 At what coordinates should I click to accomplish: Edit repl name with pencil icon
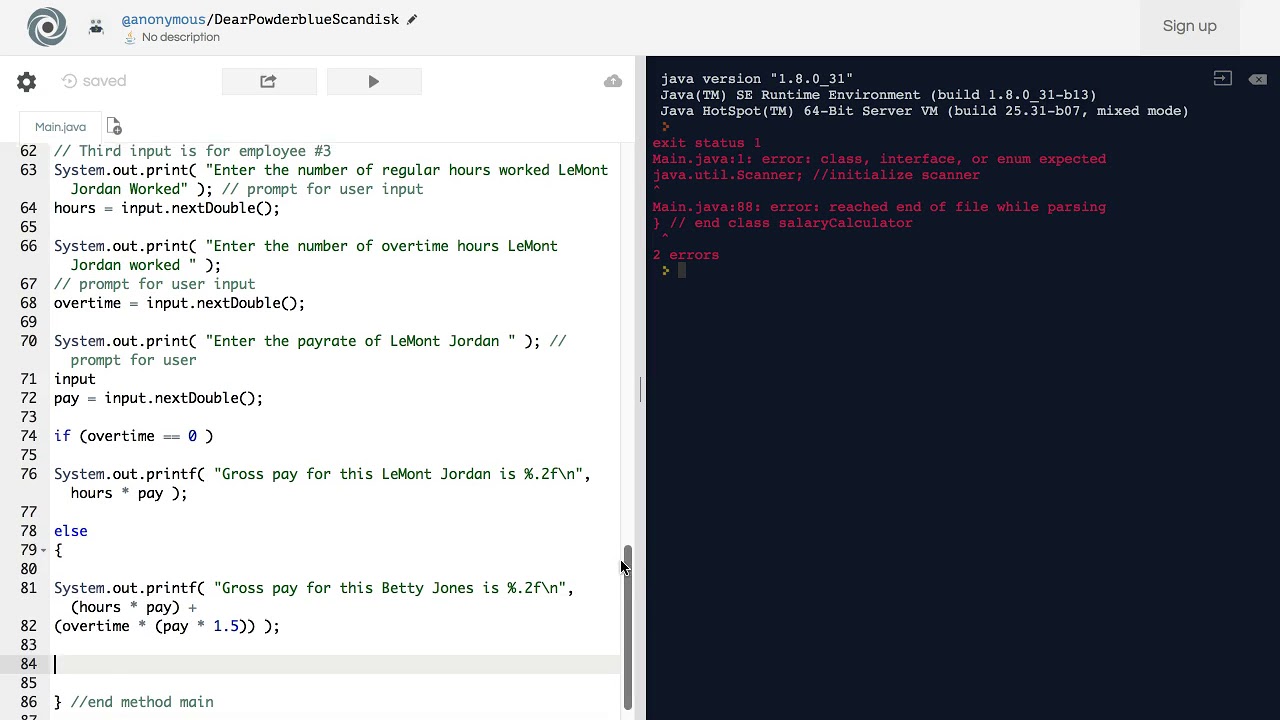[x=411, y=19]
